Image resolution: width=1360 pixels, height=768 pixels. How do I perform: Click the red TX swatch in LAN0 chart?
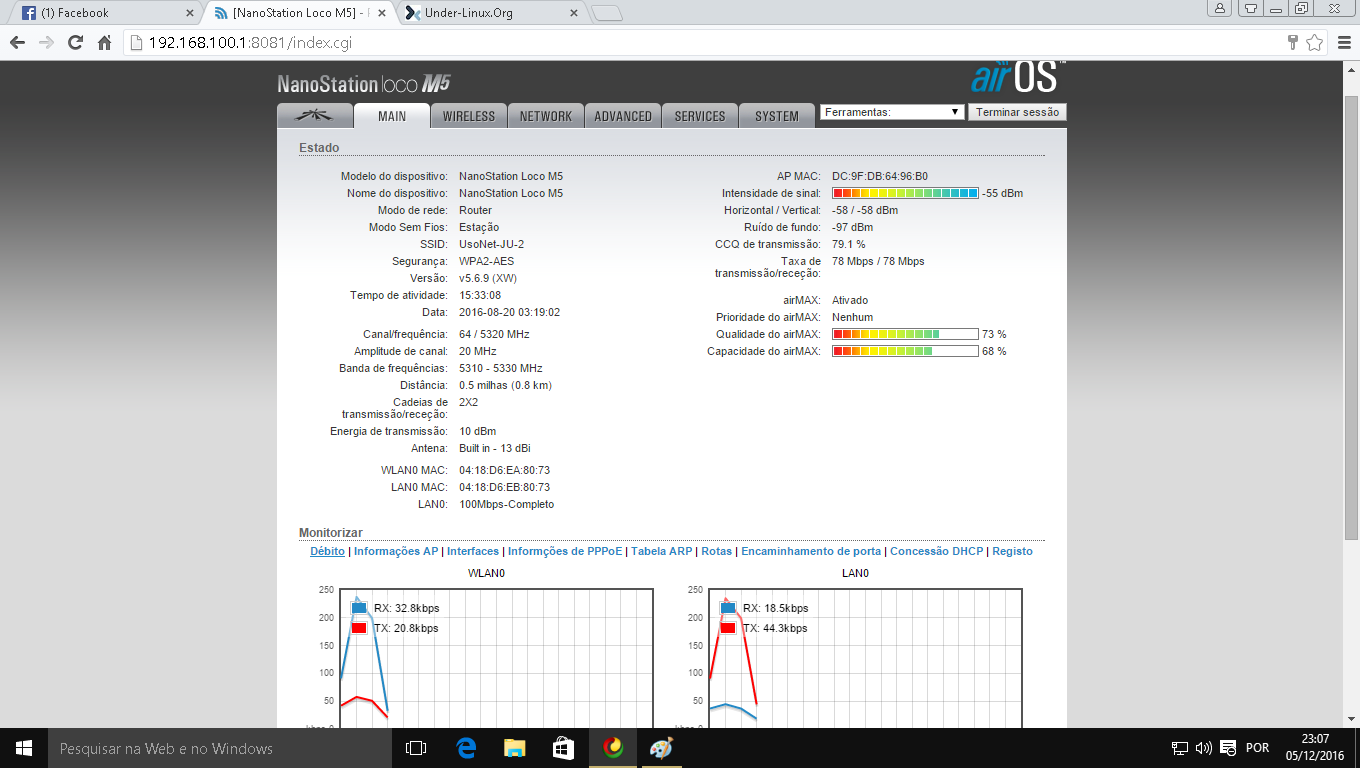point(728,628)
